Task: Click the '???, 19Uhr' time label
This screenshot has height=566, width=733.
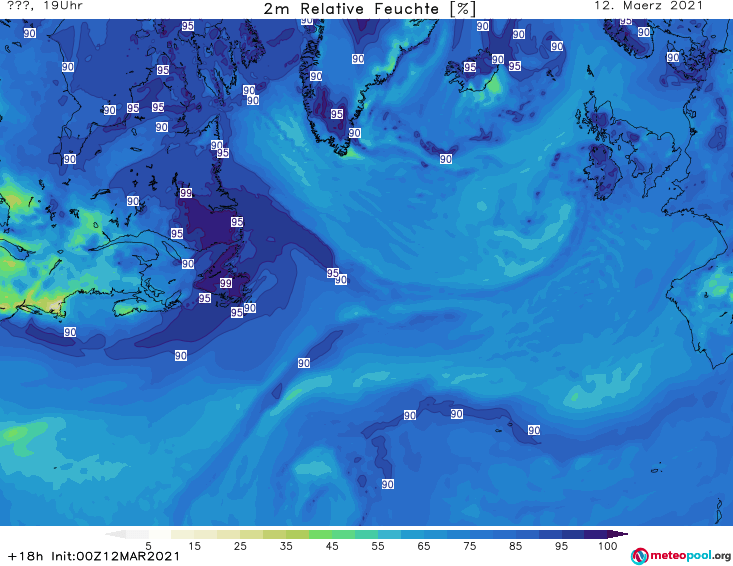Action: pos(45,6)
